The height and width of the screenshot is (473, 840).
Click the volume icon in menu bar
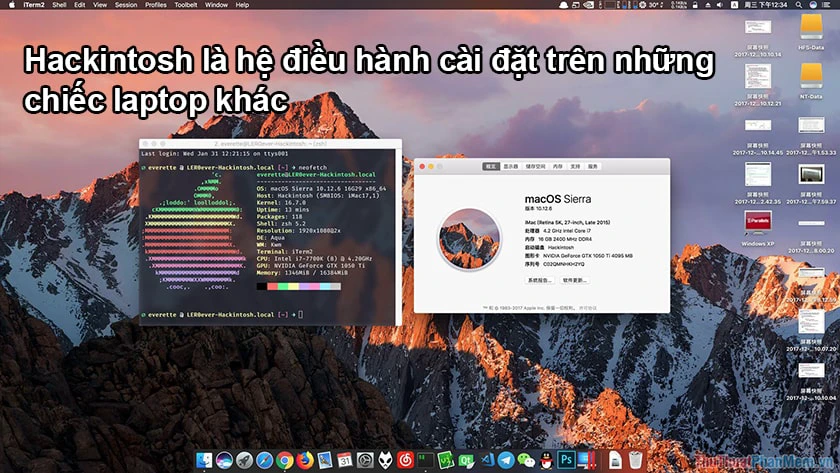tap(719, 5)
